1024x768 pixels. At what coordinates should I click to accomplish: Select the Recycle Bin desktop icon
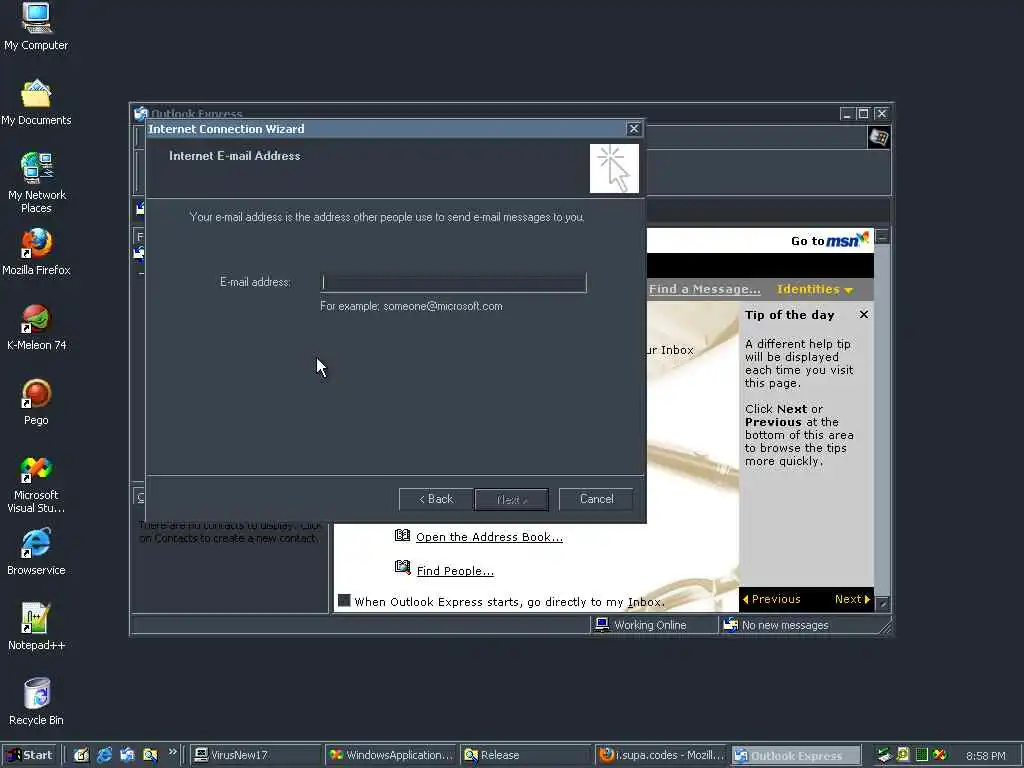tap(36, 702)
